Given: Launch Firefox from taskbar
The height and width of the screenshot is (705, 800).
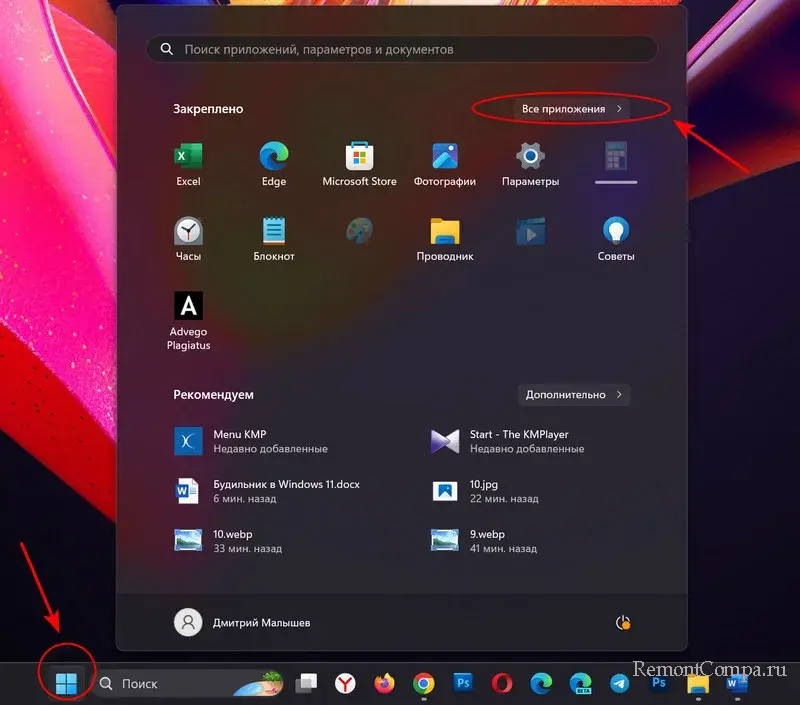Looking at the screenshot, I should [x=384, y=684].
